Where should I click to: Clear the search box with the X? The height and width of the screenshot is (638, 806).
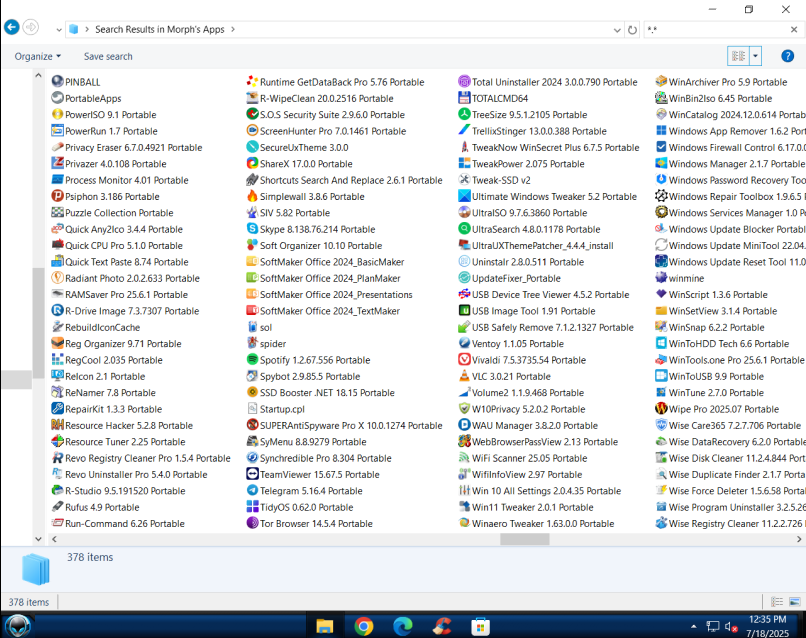794,30
